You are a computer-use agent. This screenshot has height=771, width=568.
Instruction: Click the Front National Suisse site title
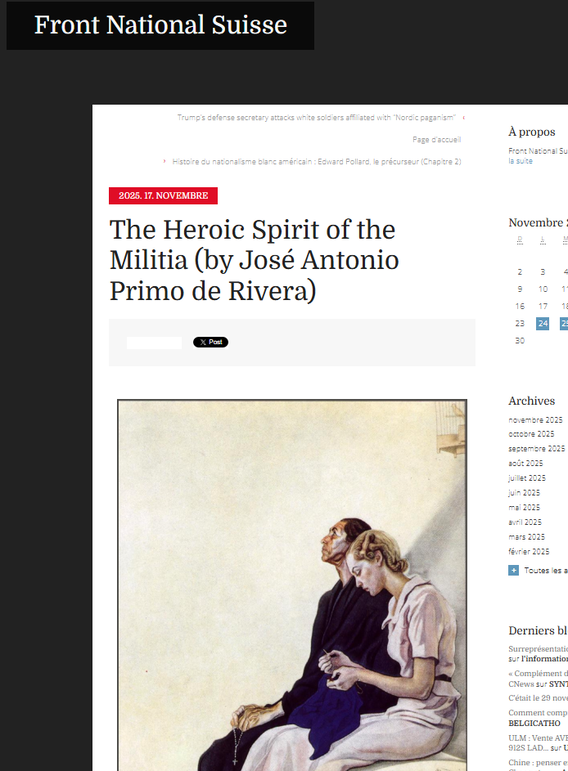(160, 25)
